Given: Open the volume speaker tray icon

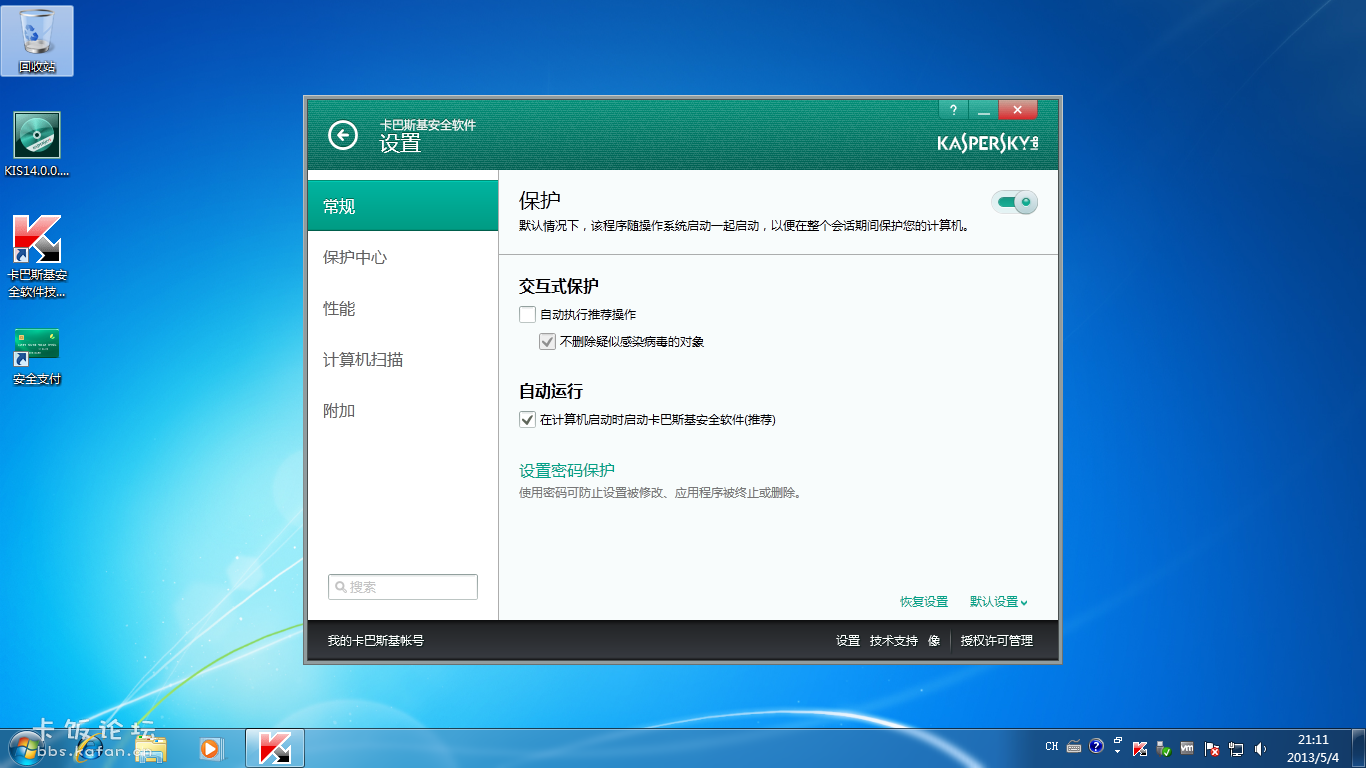Looking at the screenshot, I should [x=1260, y=748].
